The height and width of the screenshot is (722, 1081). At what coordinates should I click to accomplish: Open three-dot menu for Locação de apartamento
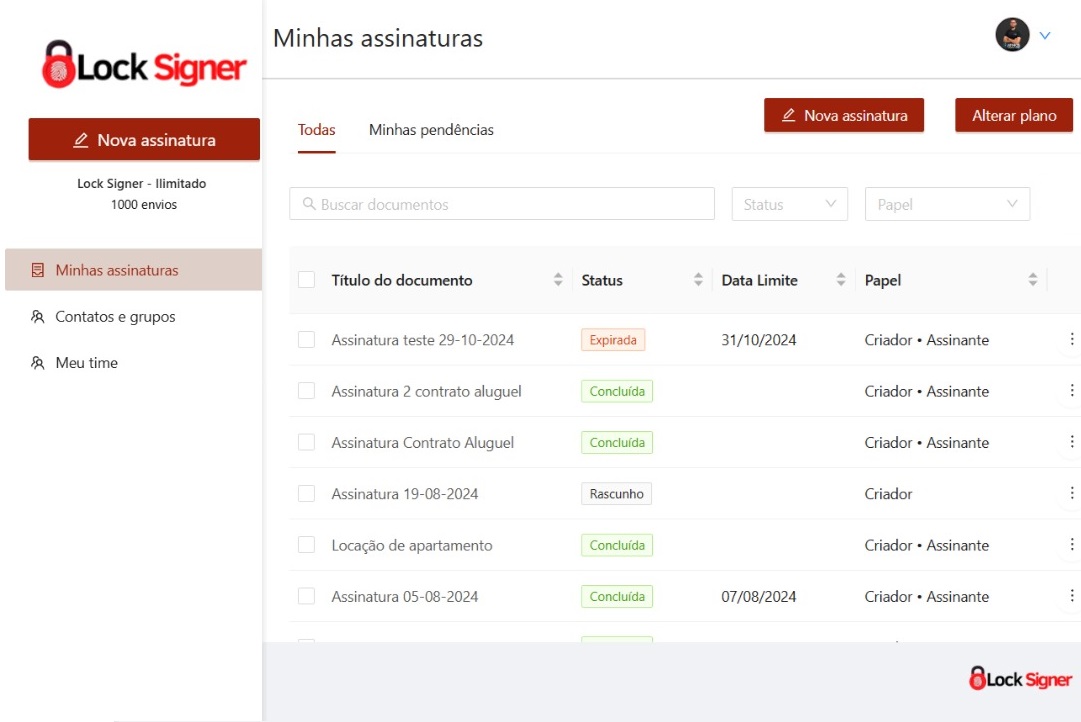click(1071, 545)
